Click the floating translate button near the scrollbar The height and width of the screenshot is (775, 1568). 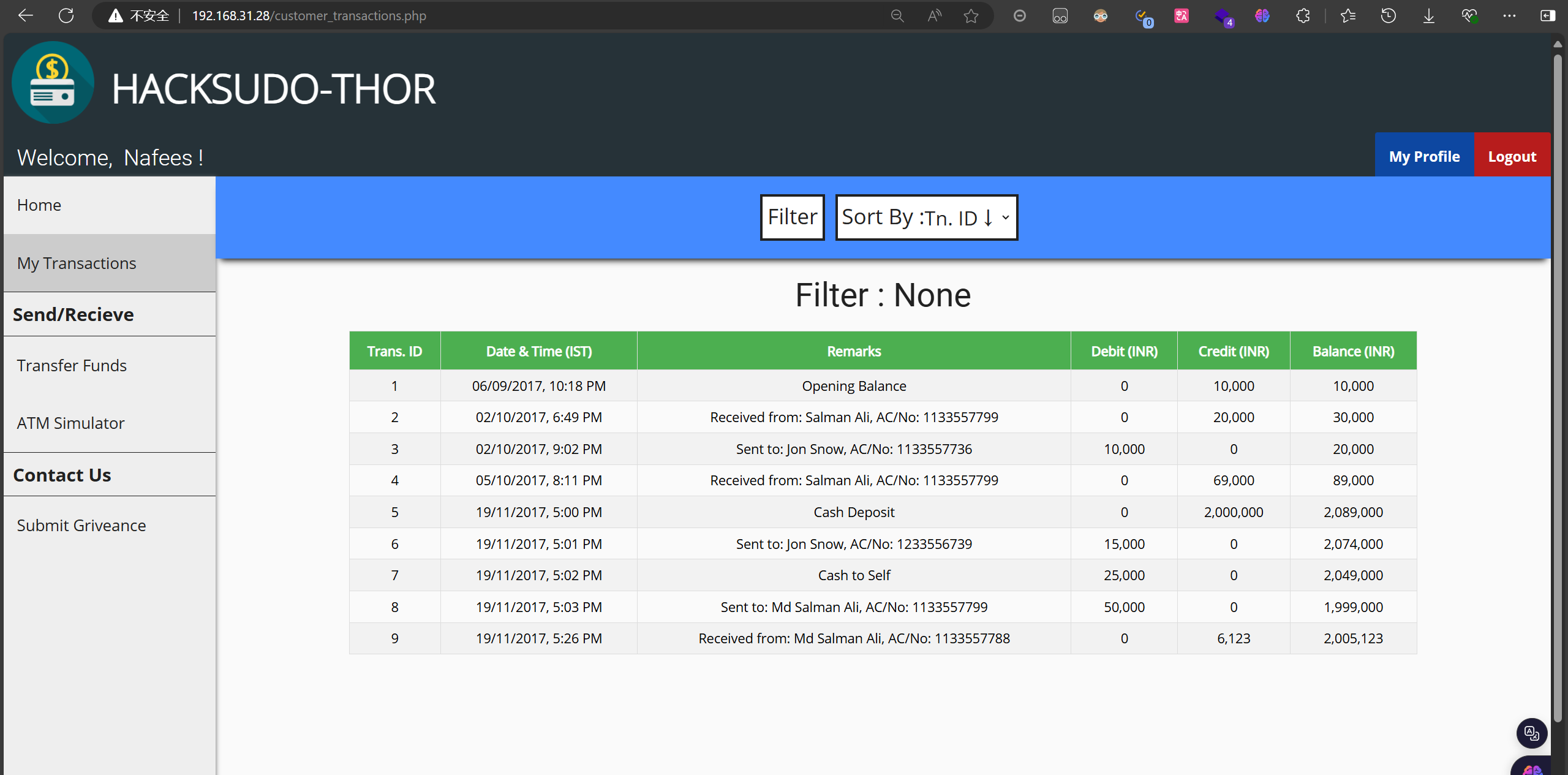pyautogui.click(x=1532, y=733)
